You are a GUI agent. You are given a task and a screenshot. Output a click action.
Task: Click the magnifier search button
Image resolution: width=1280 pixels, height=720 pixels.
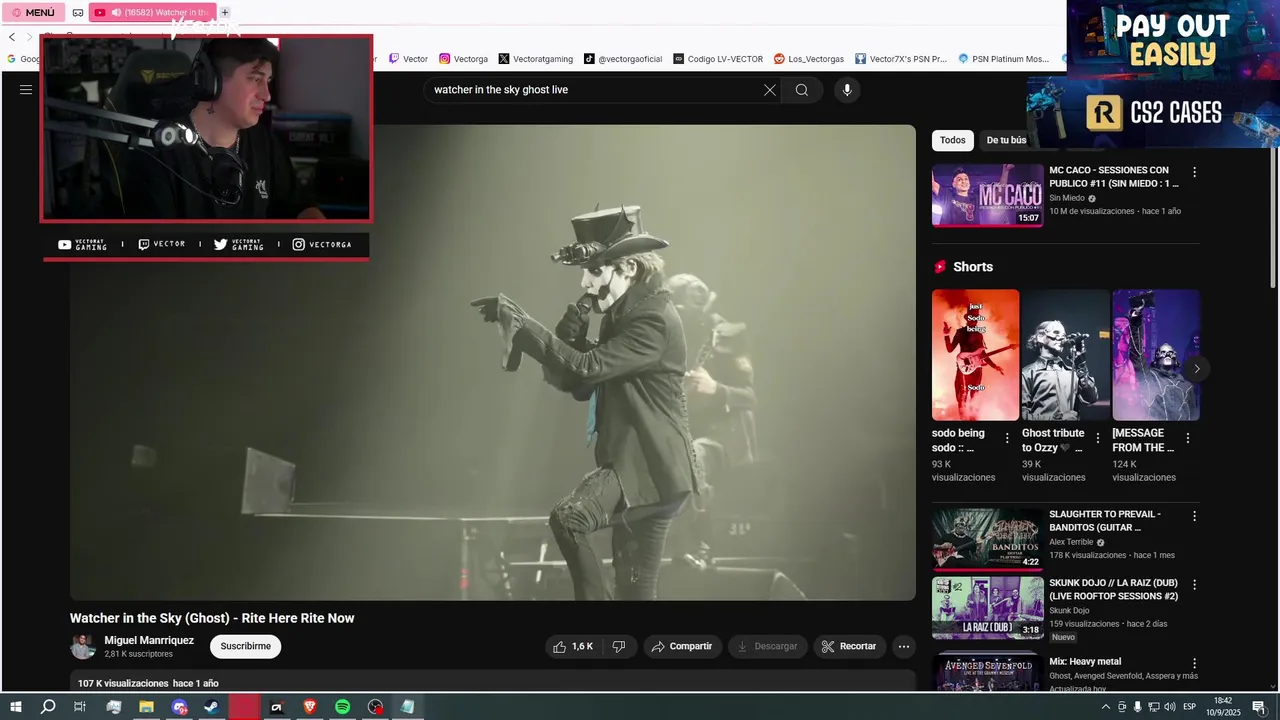(802, 90)
